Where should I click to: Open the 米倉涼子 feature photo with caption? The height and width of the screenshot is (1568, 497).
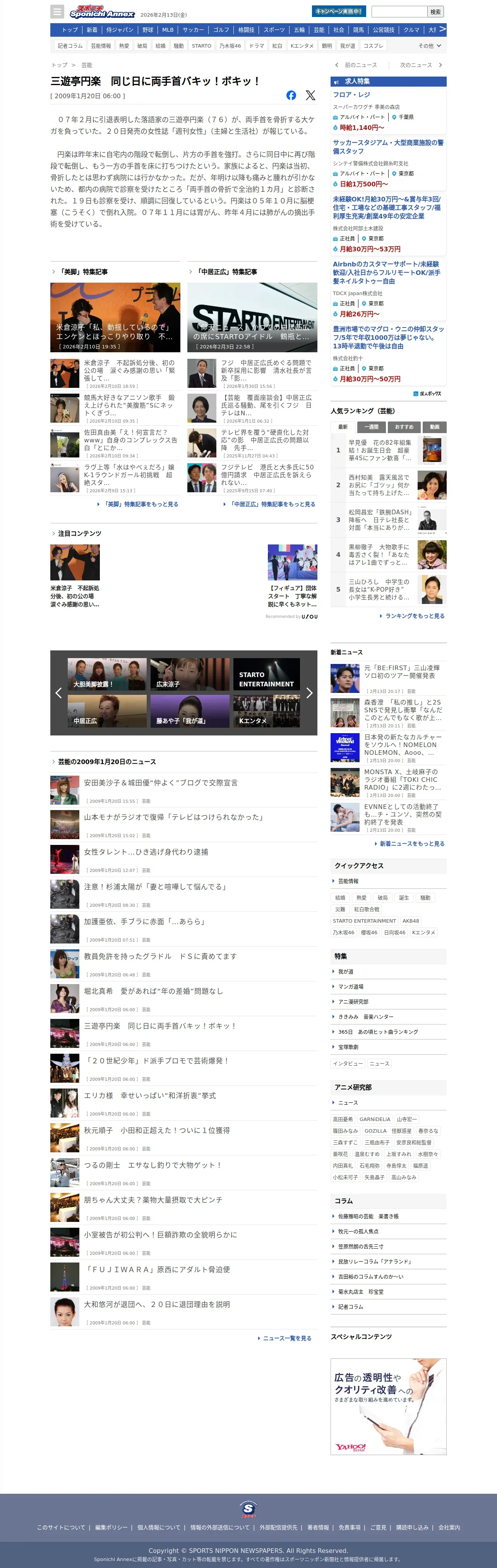pyautogui.click(x=116, y=317)
